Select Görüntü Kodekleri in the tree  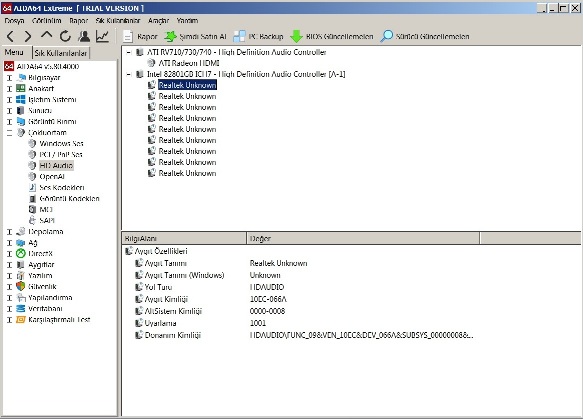pyautogui.click(x=70, y=199)
